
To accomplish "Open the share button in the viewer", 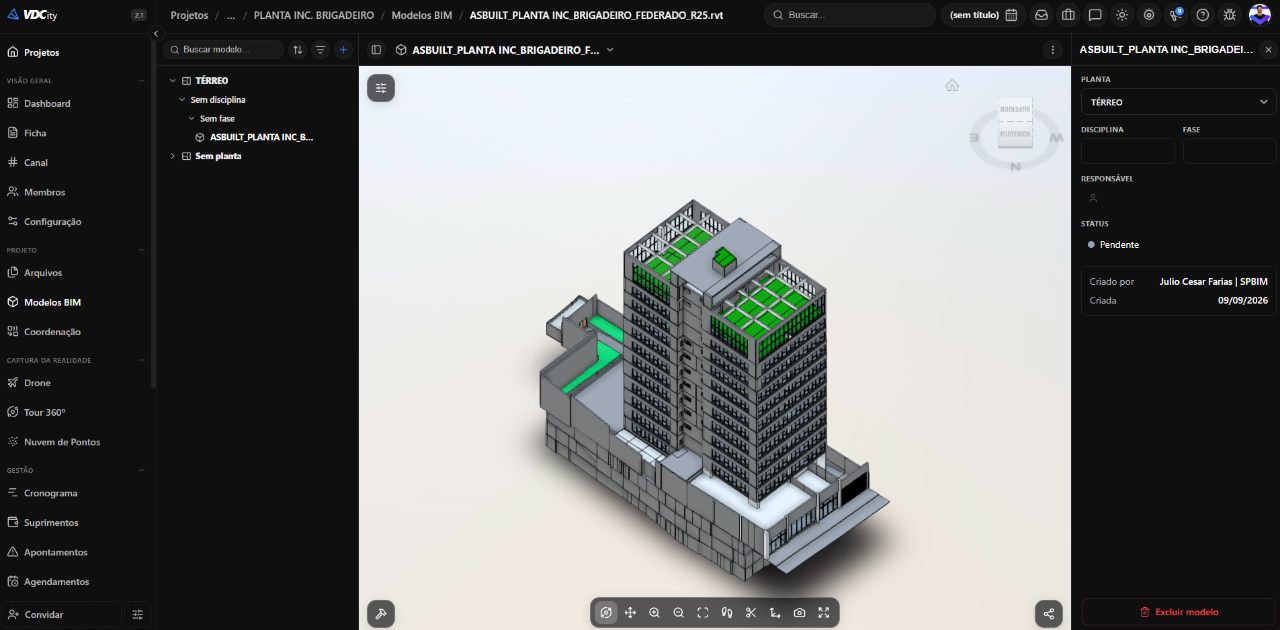I will [1048, 614].
